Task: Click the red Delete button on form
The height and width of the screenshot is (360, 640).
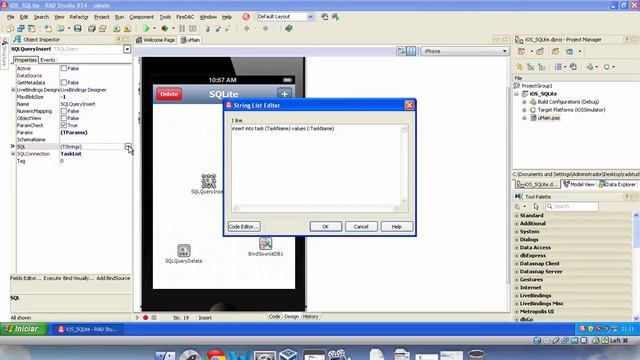Action: click(x=169, y=94)
